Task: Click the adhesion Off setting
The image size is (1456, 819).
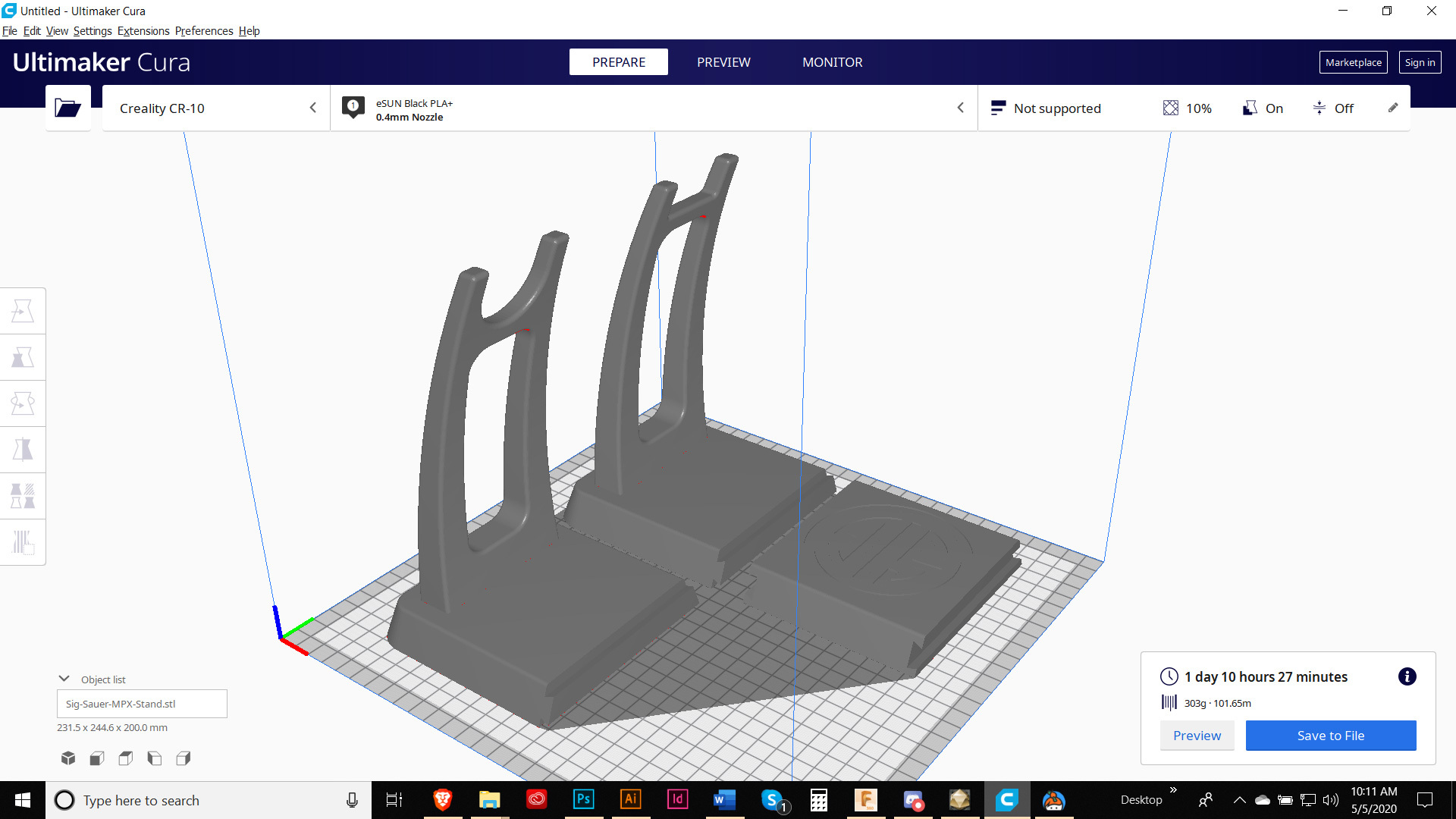Action: pos(1333,108)
